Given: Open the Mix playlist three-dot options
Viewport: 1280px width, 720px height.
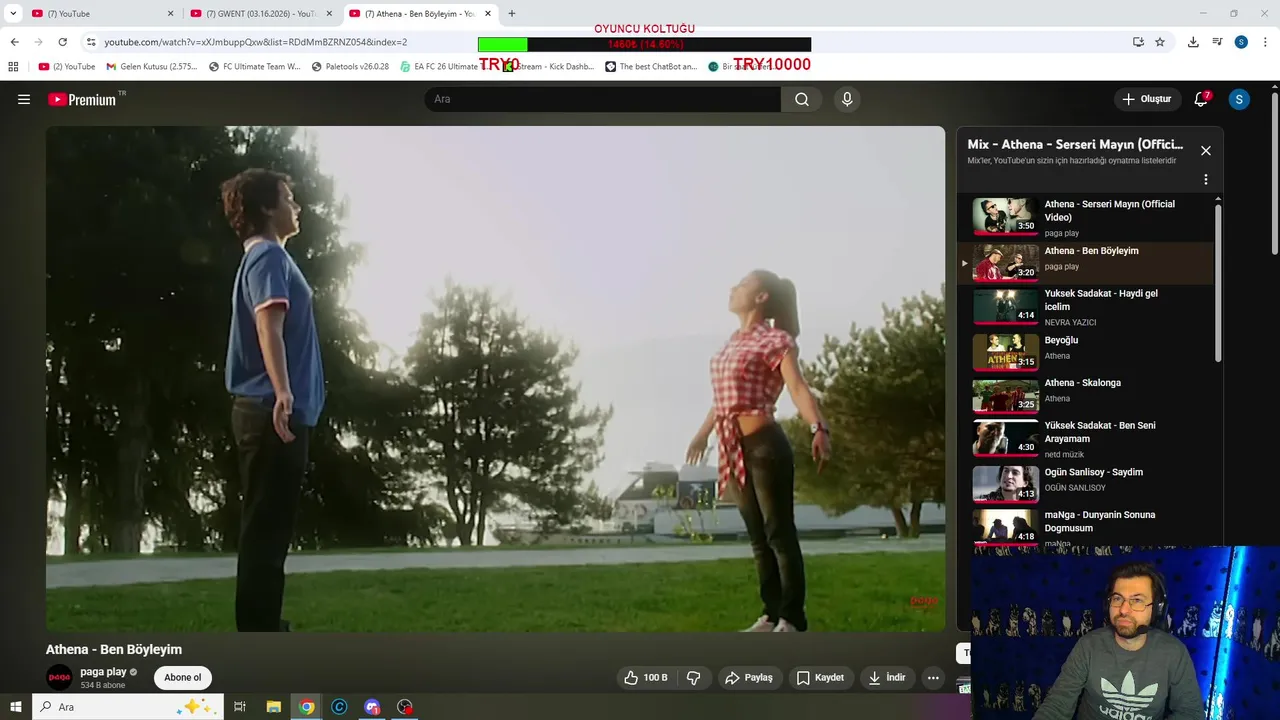Looking at the screenshot, I should pos(1206,180).
